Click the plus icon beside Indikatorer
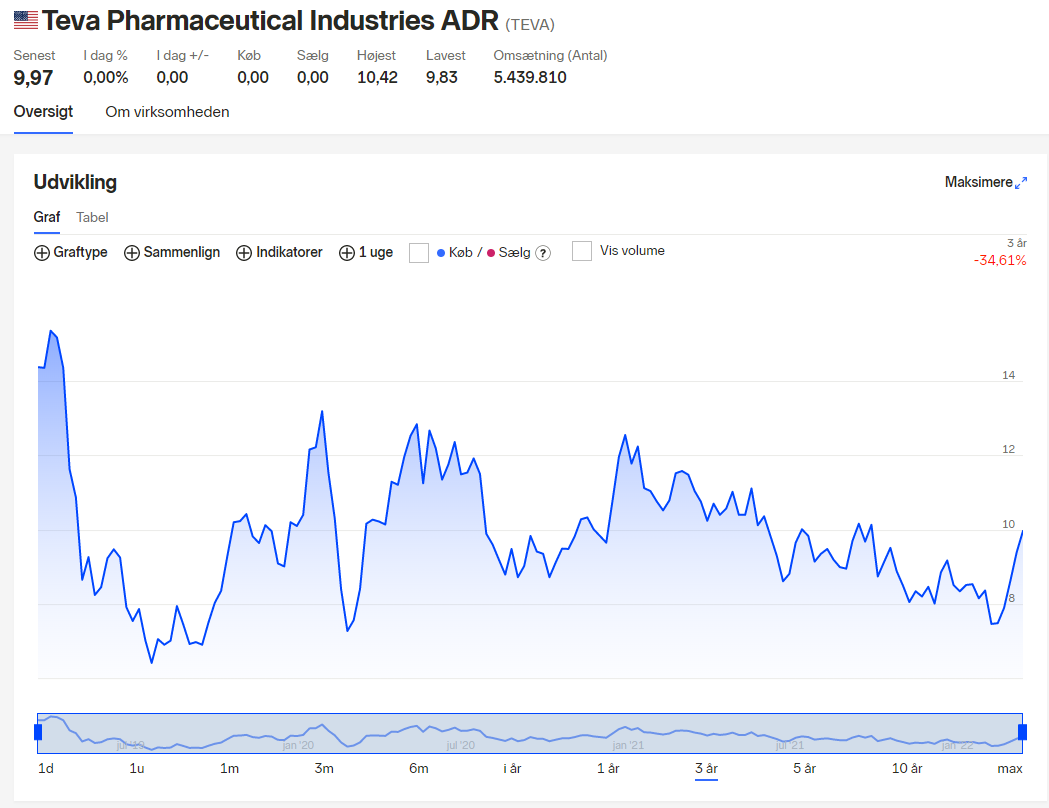The width and height of the screenshot is (1049, 808). pyautogui.click(x=244, y=253)
